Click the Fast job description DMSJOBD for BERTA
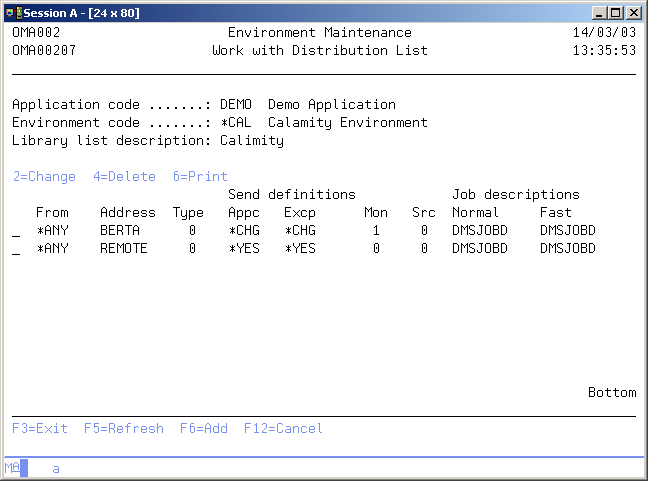 567,230
